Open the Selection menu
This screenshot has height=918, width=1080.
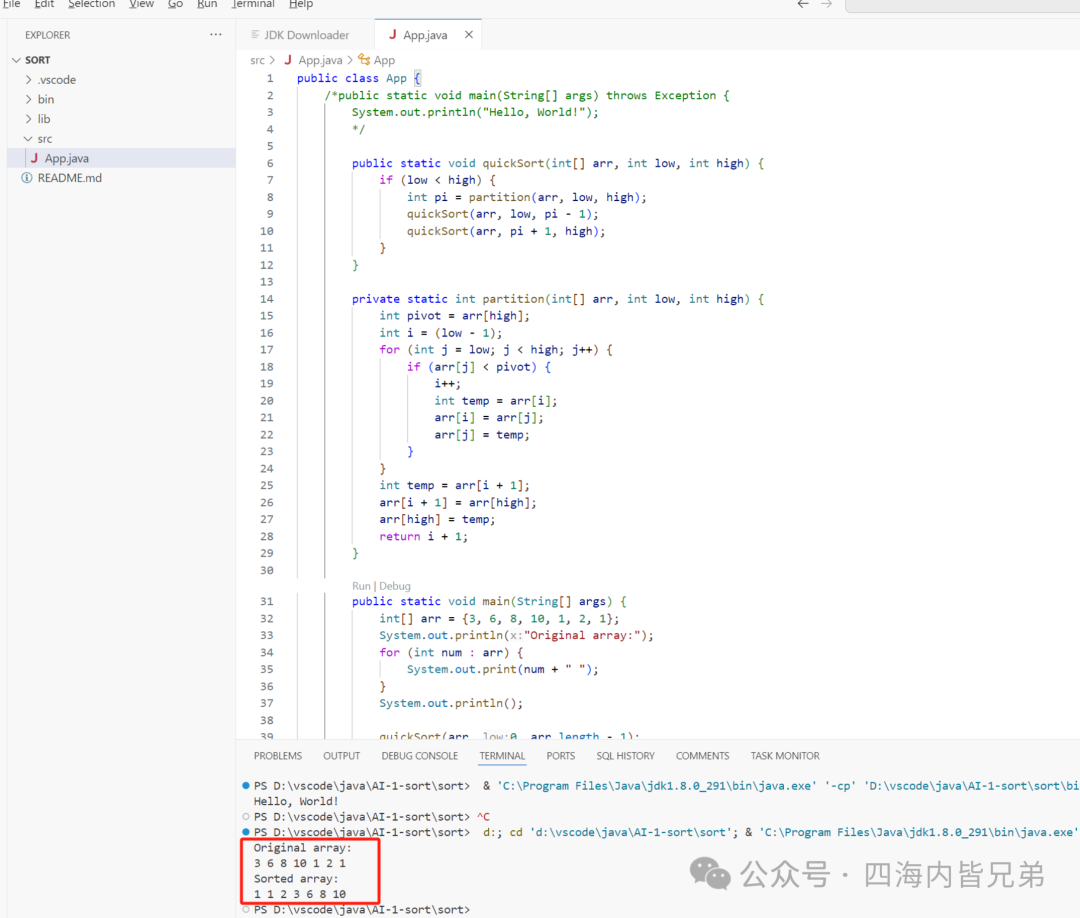(92, 4)
